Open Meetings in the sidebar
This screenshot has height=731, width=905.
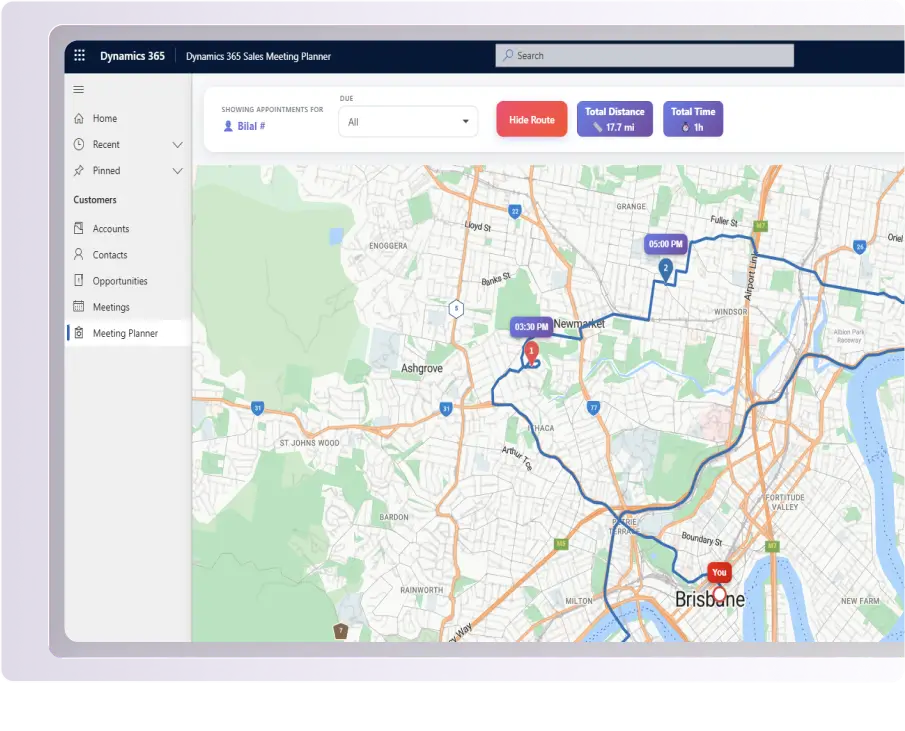coord(128,306)
